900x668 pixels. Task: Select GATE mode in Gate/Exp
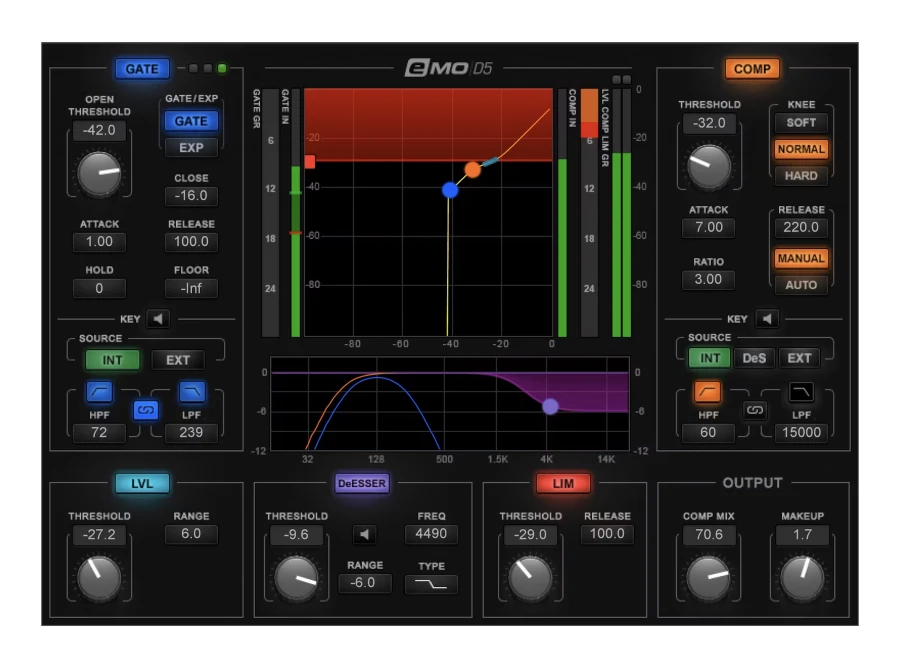[x=191, y=121]
